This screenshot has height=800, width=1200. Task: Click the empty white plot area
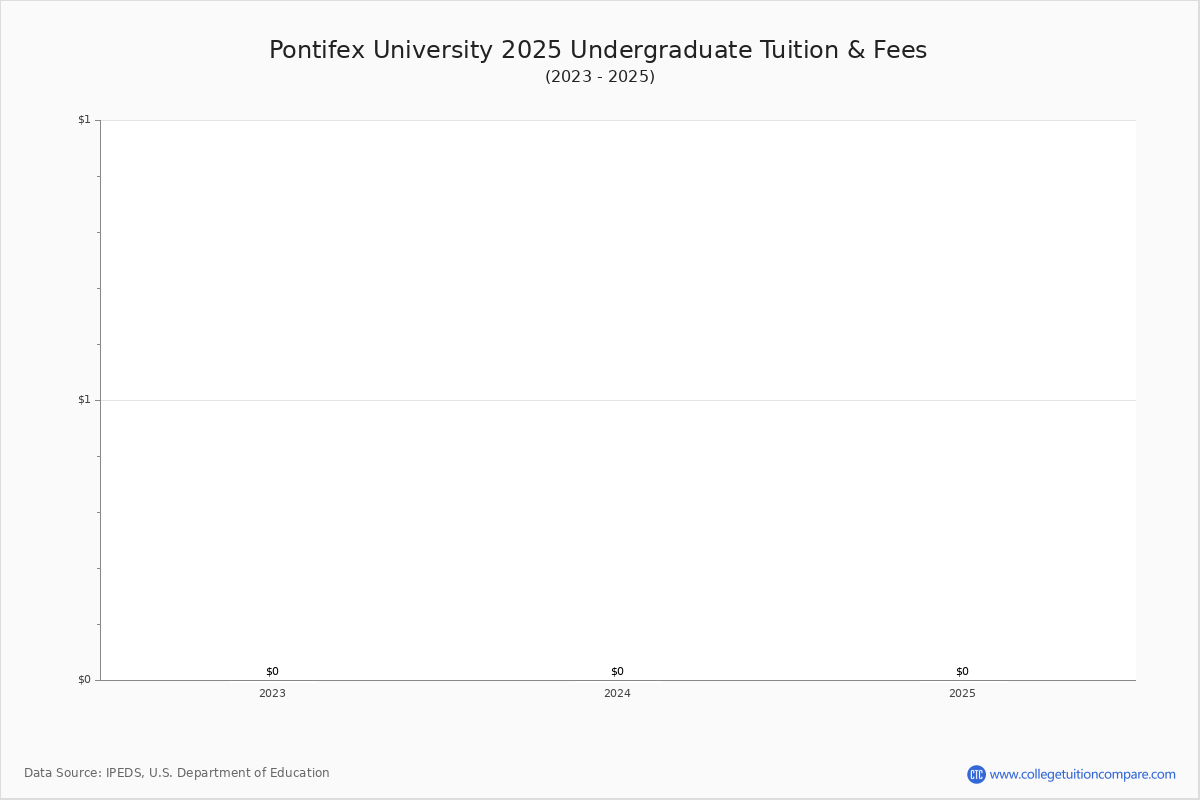pos(618,260)
